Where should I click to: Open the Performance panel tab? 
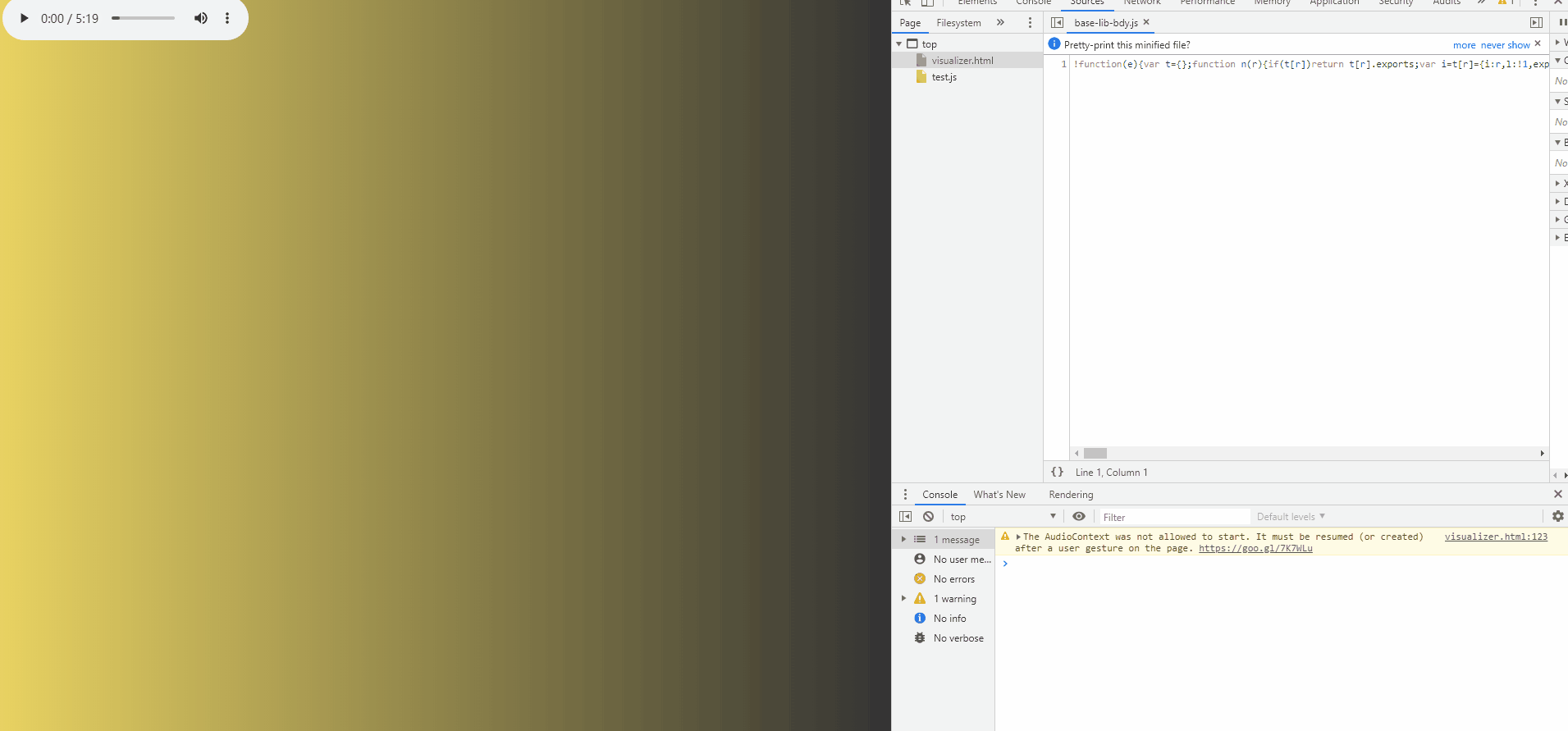click(x=1207, y=2)
